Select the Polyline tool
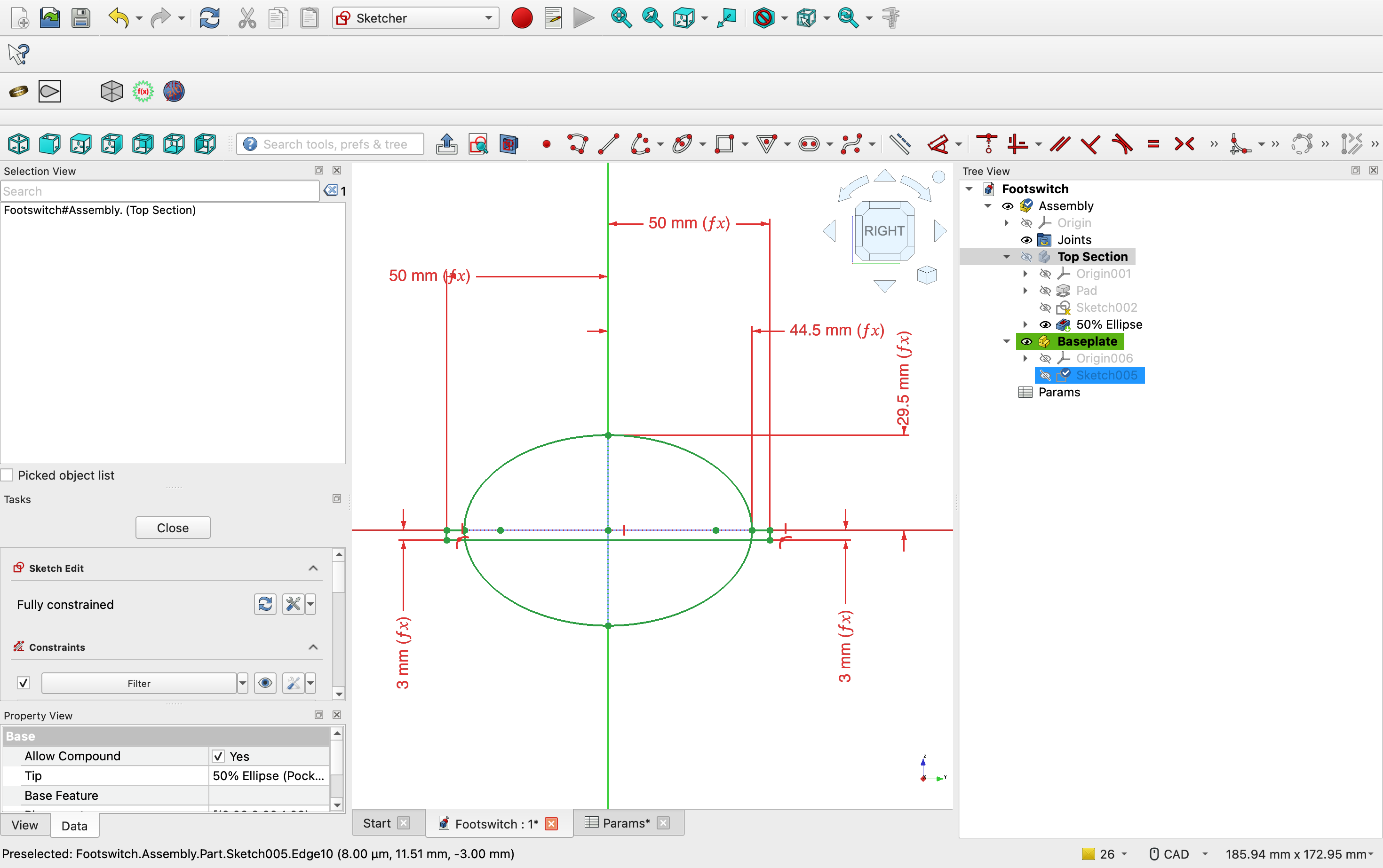Screen dimensions: 1383x868 pos(578,143)
